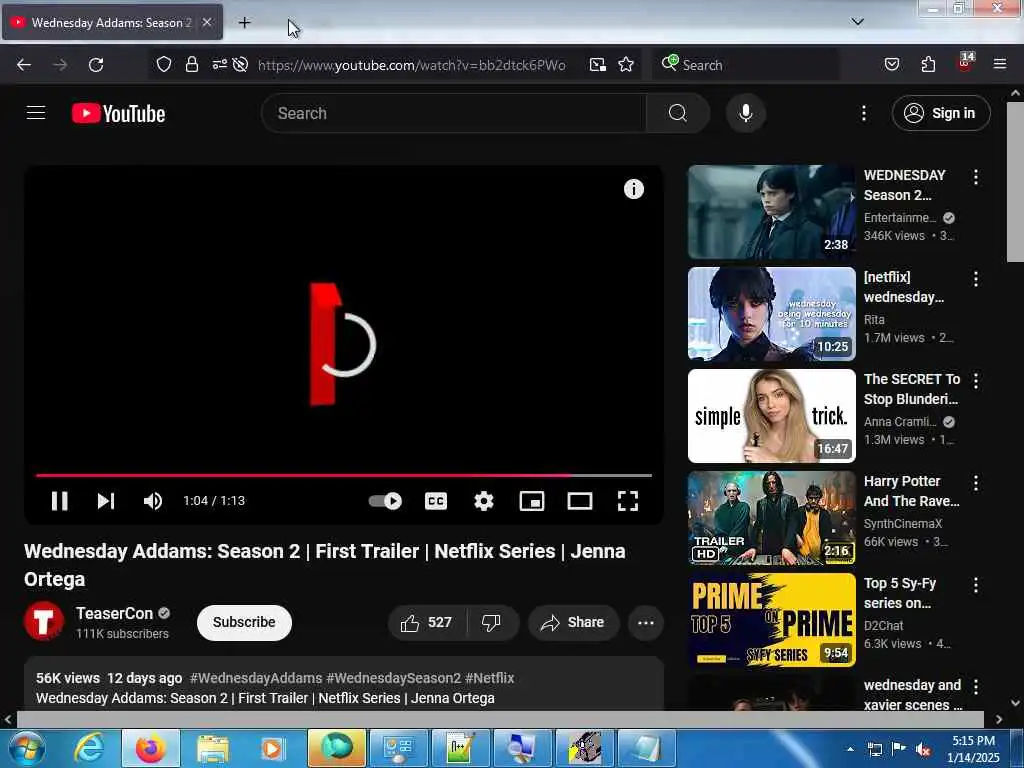Image resolution: width=1024 pixels, height=768 pixels.
Task: Click the Sign in button
Action: [x=940, y=113]
